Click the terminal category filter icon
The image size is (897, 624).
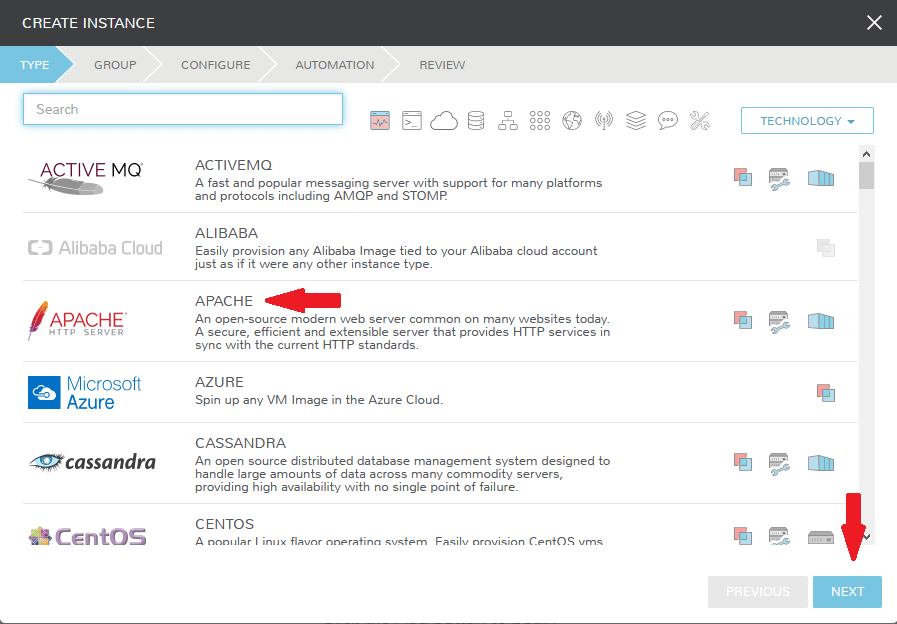(412, 121)
